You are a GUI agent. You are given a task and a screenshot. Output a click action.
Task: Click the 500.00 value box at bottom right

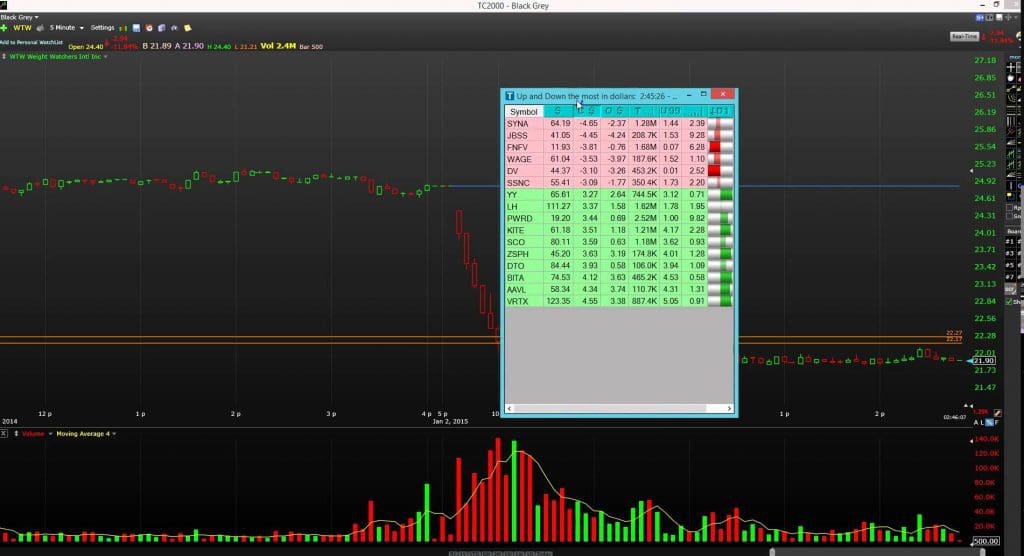(986, 541)
